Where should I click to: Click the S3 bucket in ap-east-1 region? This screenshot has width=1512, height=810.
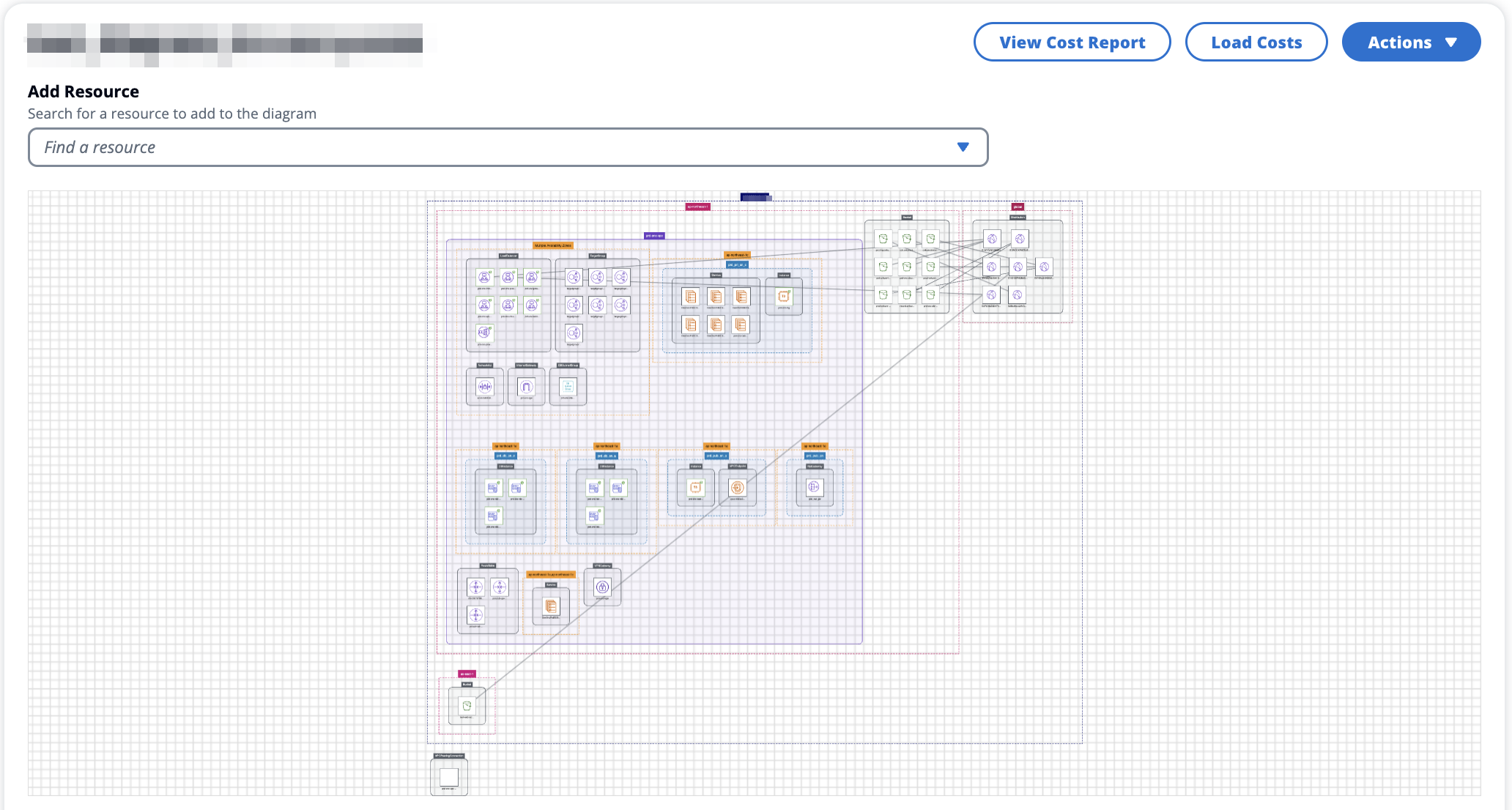(467, 706)
